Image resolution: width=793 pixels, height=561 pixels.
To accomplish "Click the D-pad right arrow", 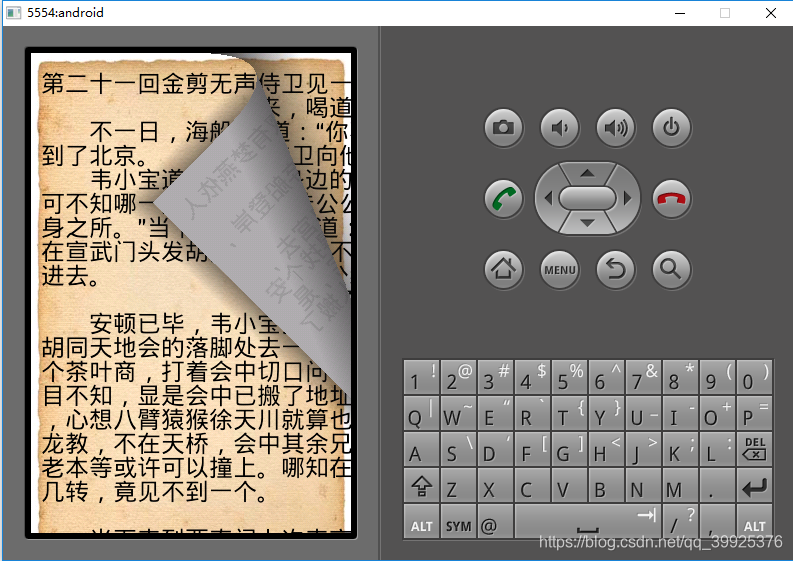I will [628, 198].
